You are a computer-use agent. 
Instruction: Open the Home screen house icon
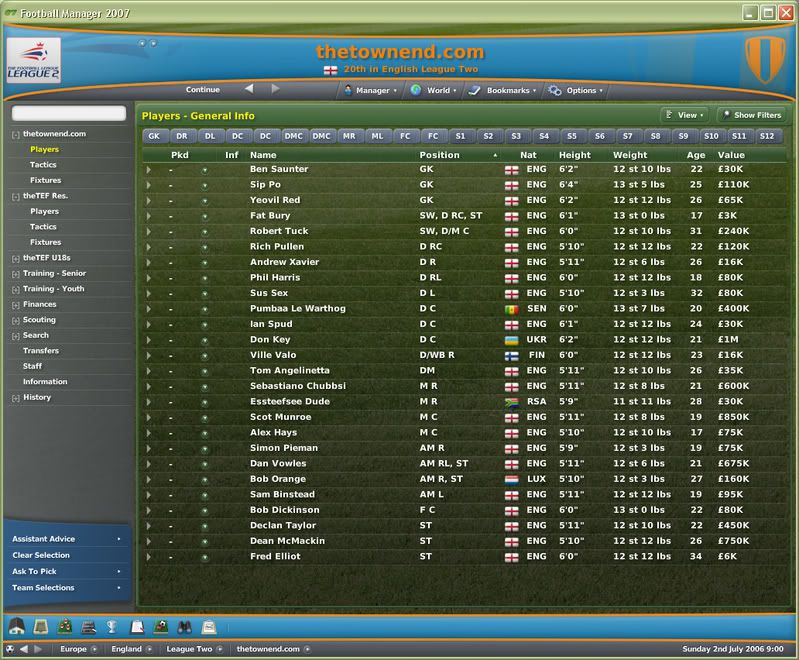pos(17,626)
